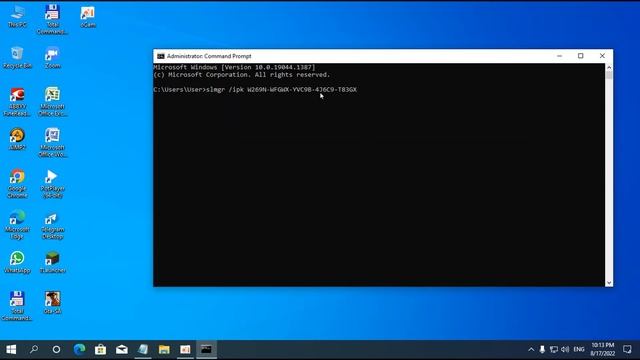Open notification Action Center icon
This screenshot has width=640, height=360.
click(627, 349)
